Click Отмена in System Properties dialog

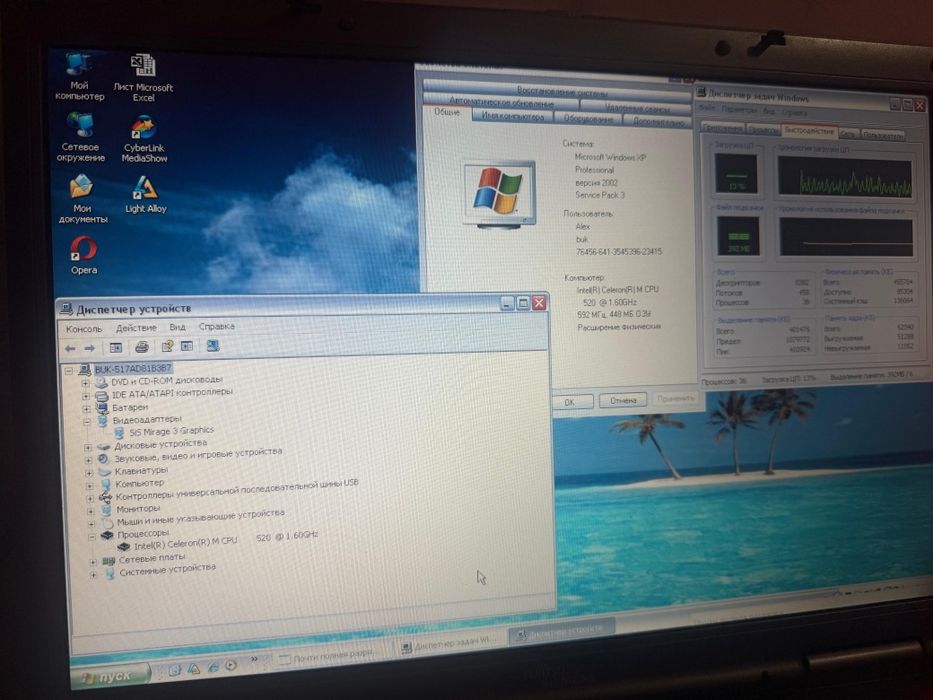[623, 400]
